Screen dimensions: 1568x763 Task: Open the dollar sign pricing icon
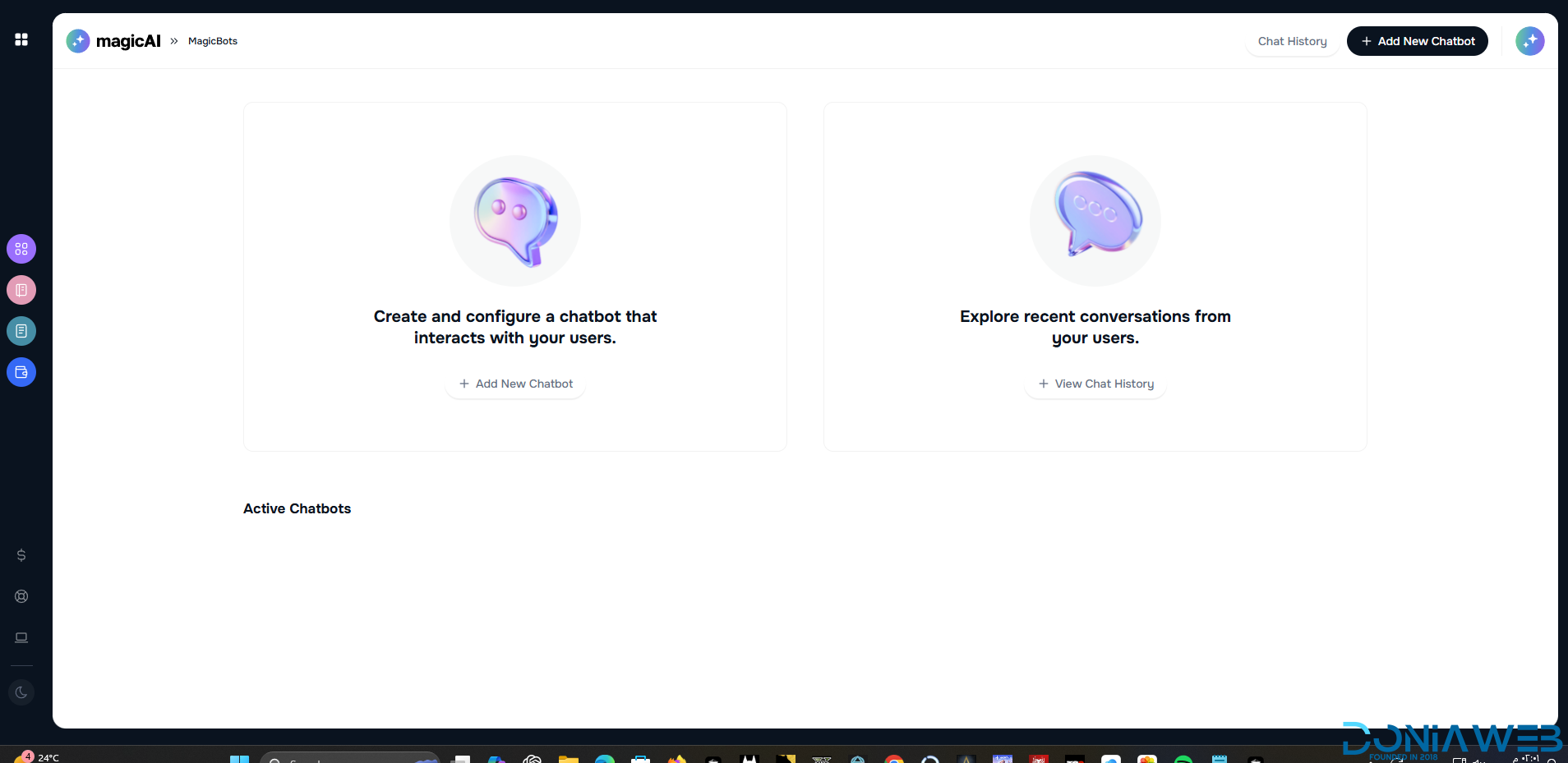point(21,555)
